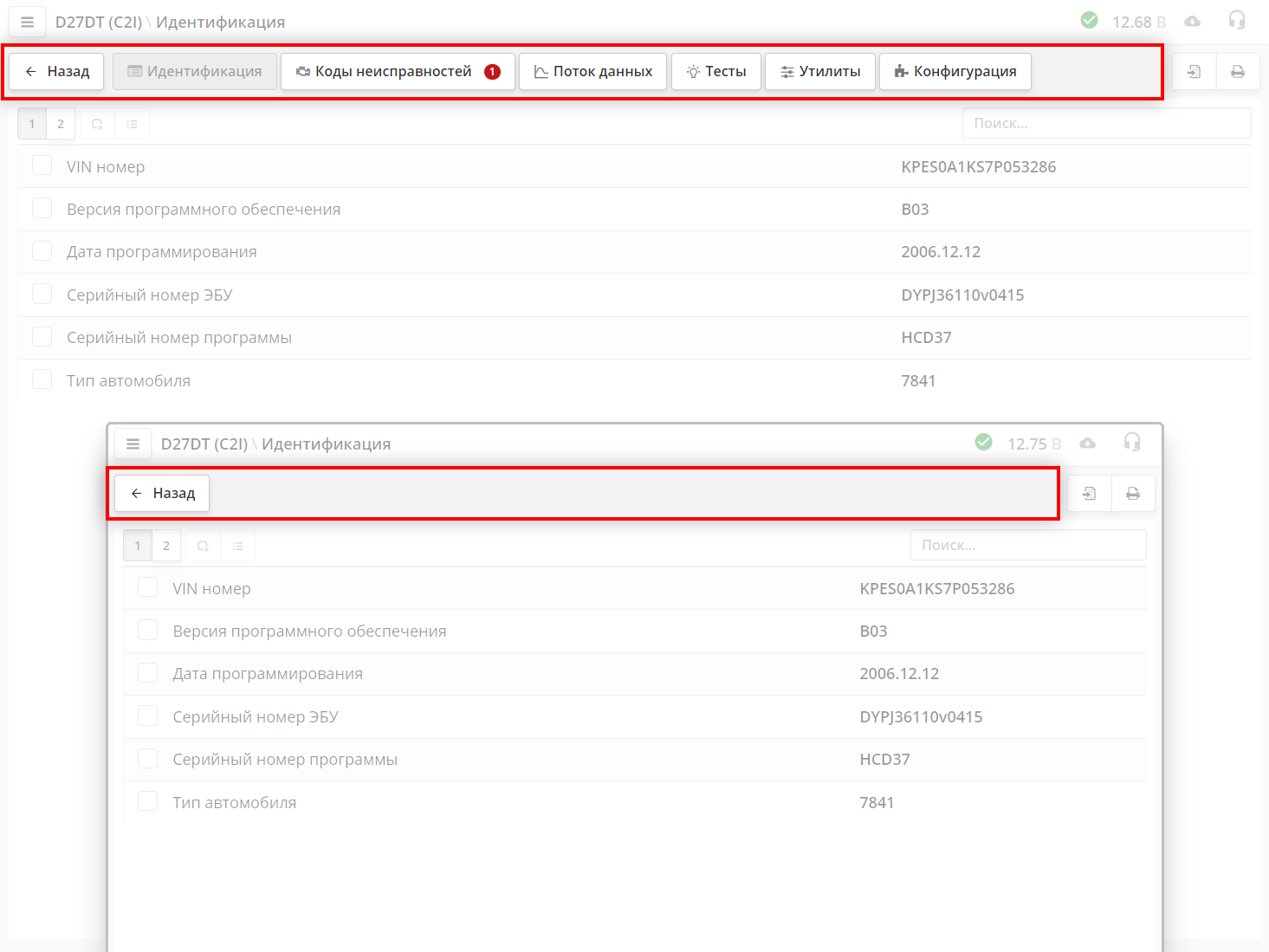Click the export icon left of the upper printer icon
This screenshot has height=952, width=1269.
click(x=1194, y=72)
